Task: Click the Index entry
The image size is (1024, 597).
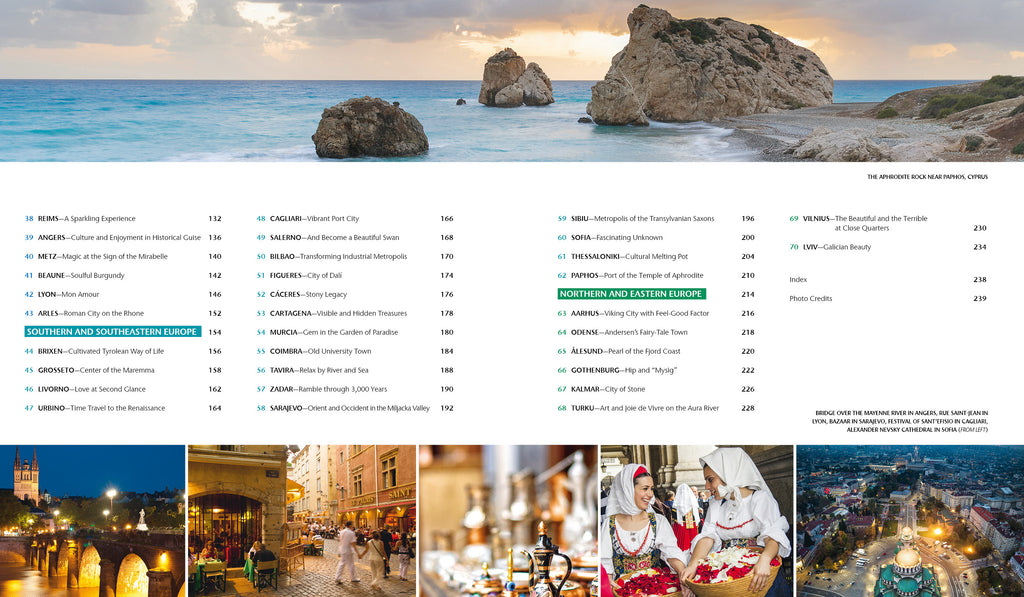Action: pyautogui.click(x=798, y=280)
